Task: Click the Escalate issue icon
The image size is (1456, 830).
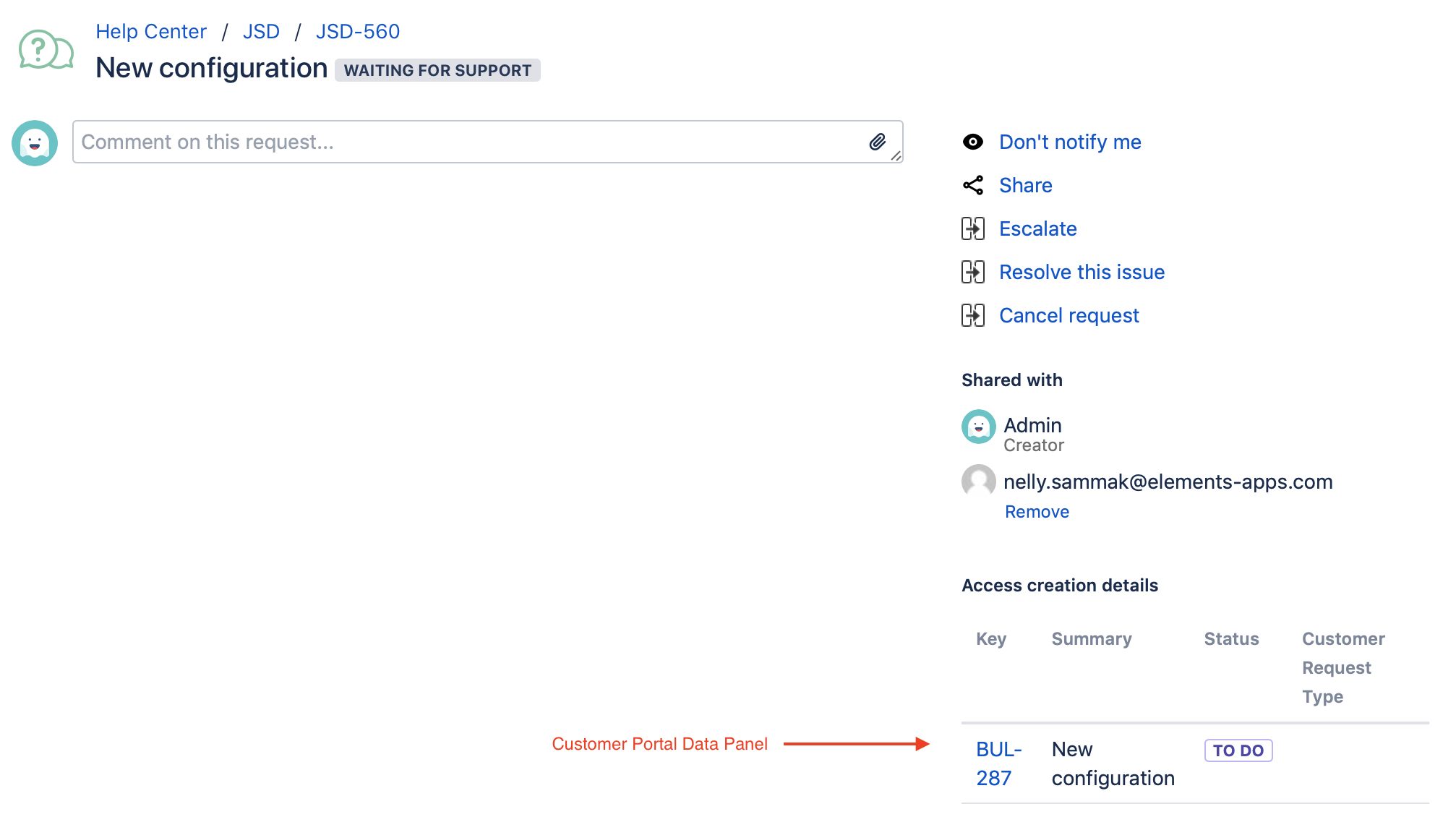Action: click(973, 228)
